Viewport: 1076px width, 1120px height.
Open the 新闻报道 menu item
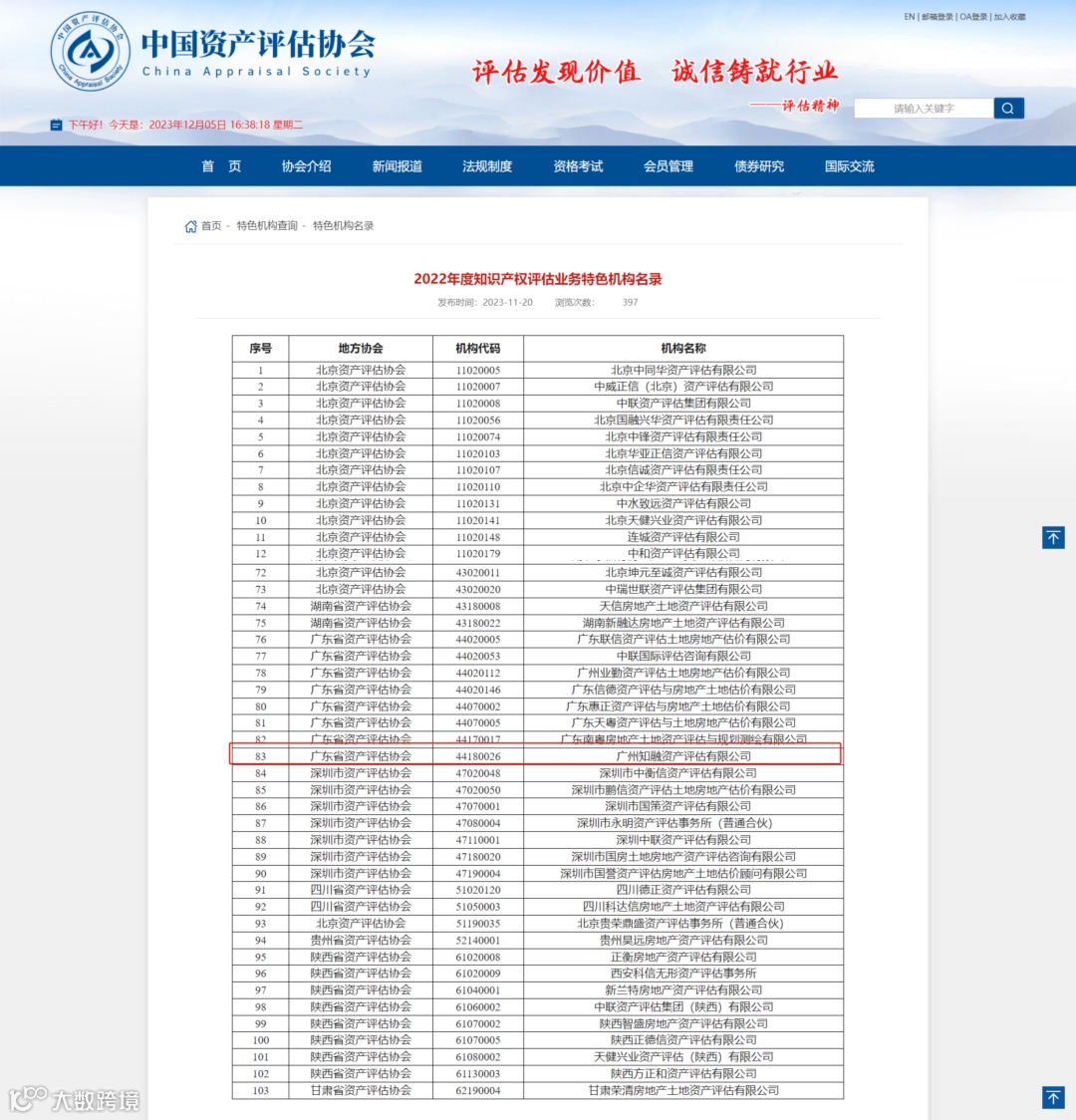[397, 166]
